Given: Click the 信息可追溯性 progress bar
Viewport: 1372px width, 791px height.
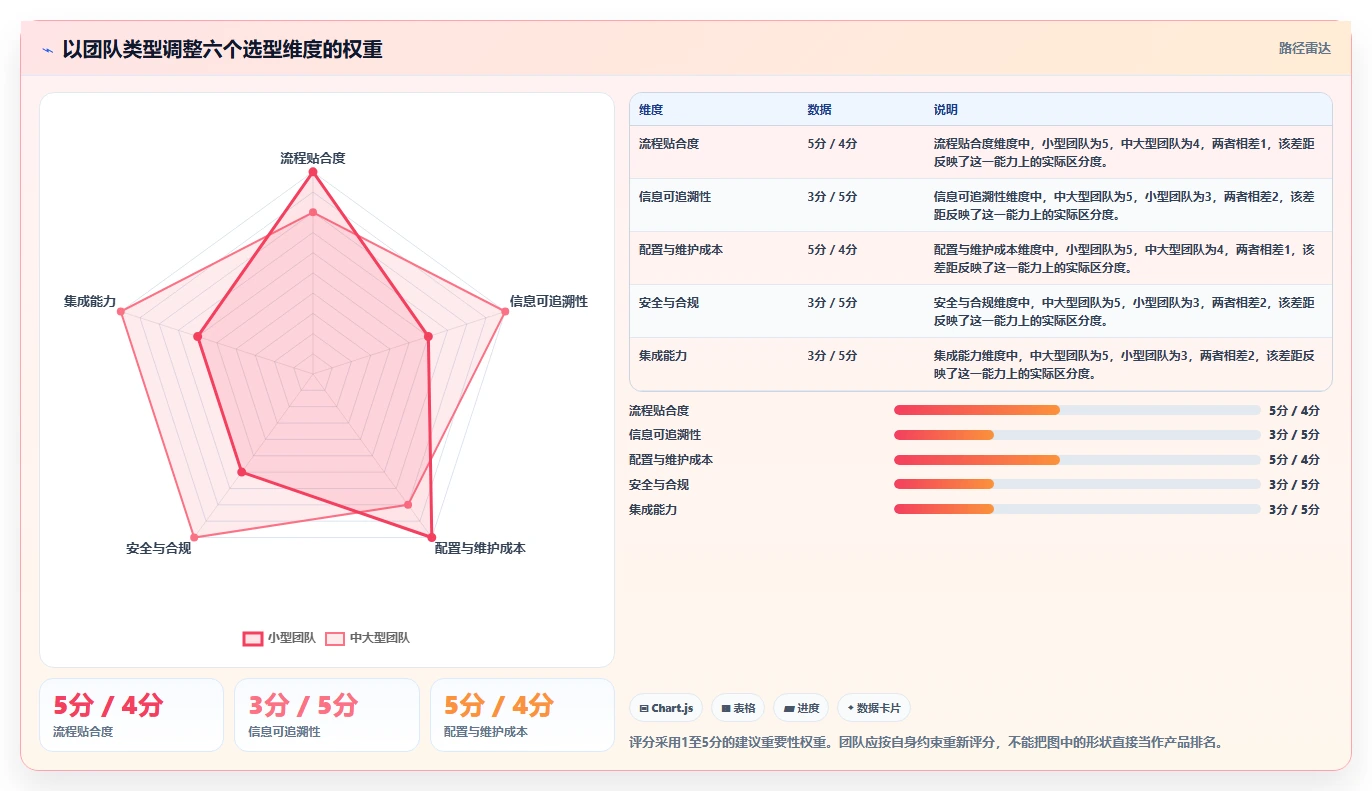Looking at the screenshot, I should point(1077,435).
